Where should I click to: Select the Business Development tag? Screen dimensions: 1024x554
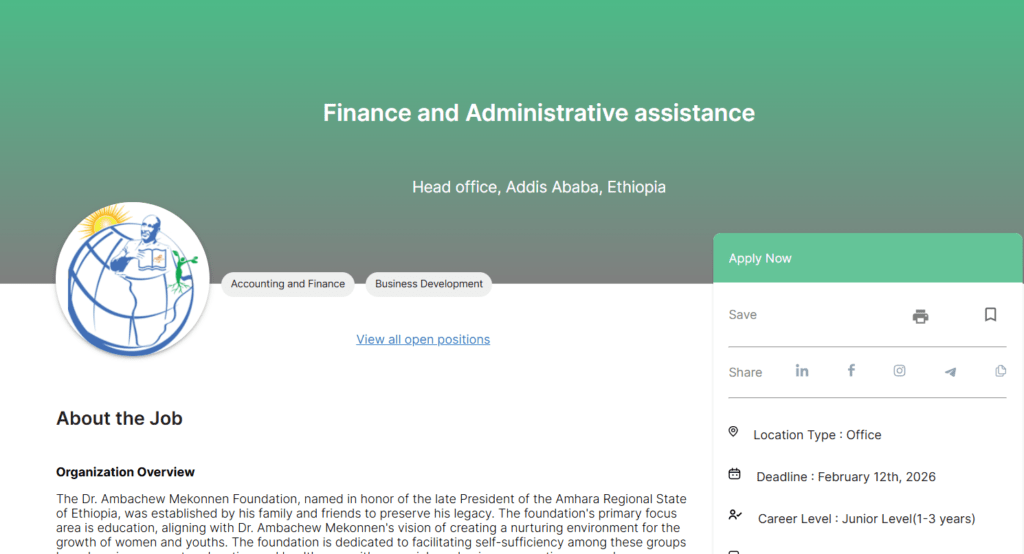coord(429,284)
